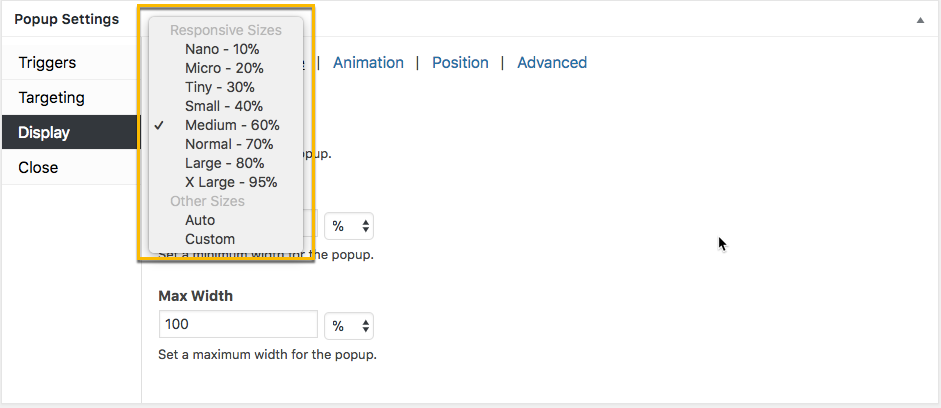Image resolution: width=941 pixels, height=408 pixels.
Task: Click the Max Width input field
Action: pyautogui.click(x=238, y=325)
